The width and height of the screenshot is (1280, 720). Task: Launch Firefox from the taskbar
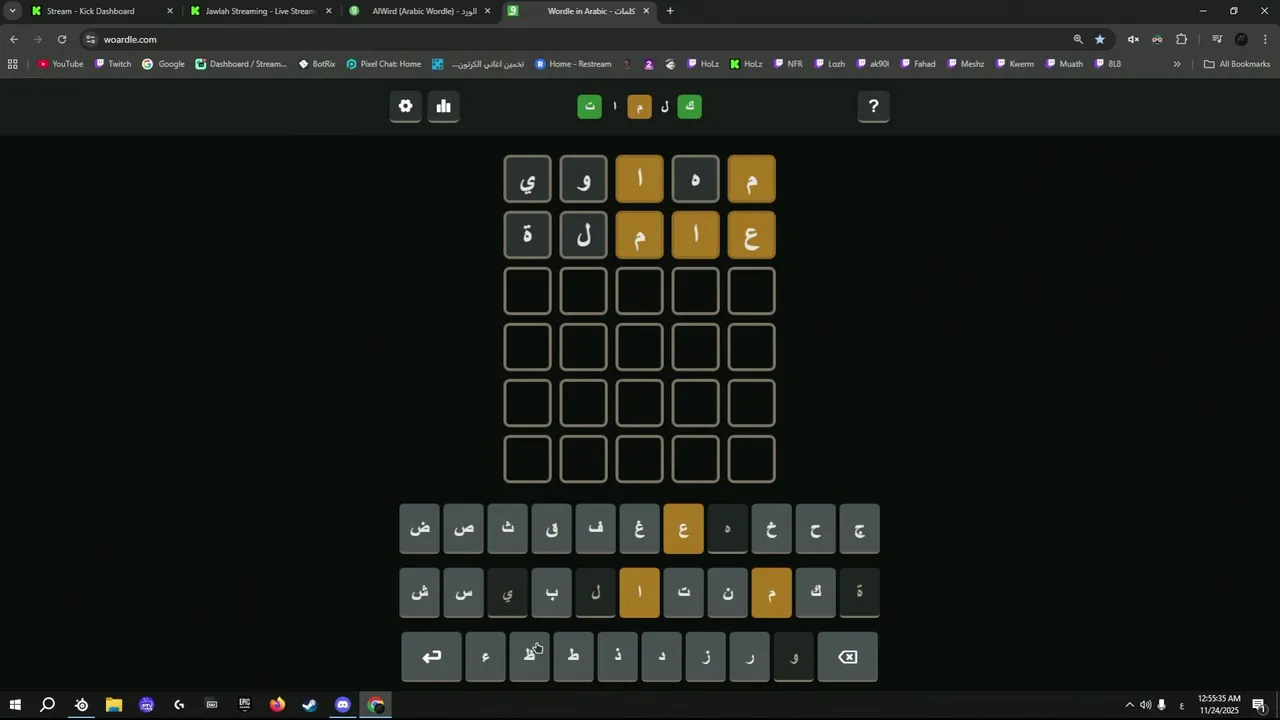277,705
